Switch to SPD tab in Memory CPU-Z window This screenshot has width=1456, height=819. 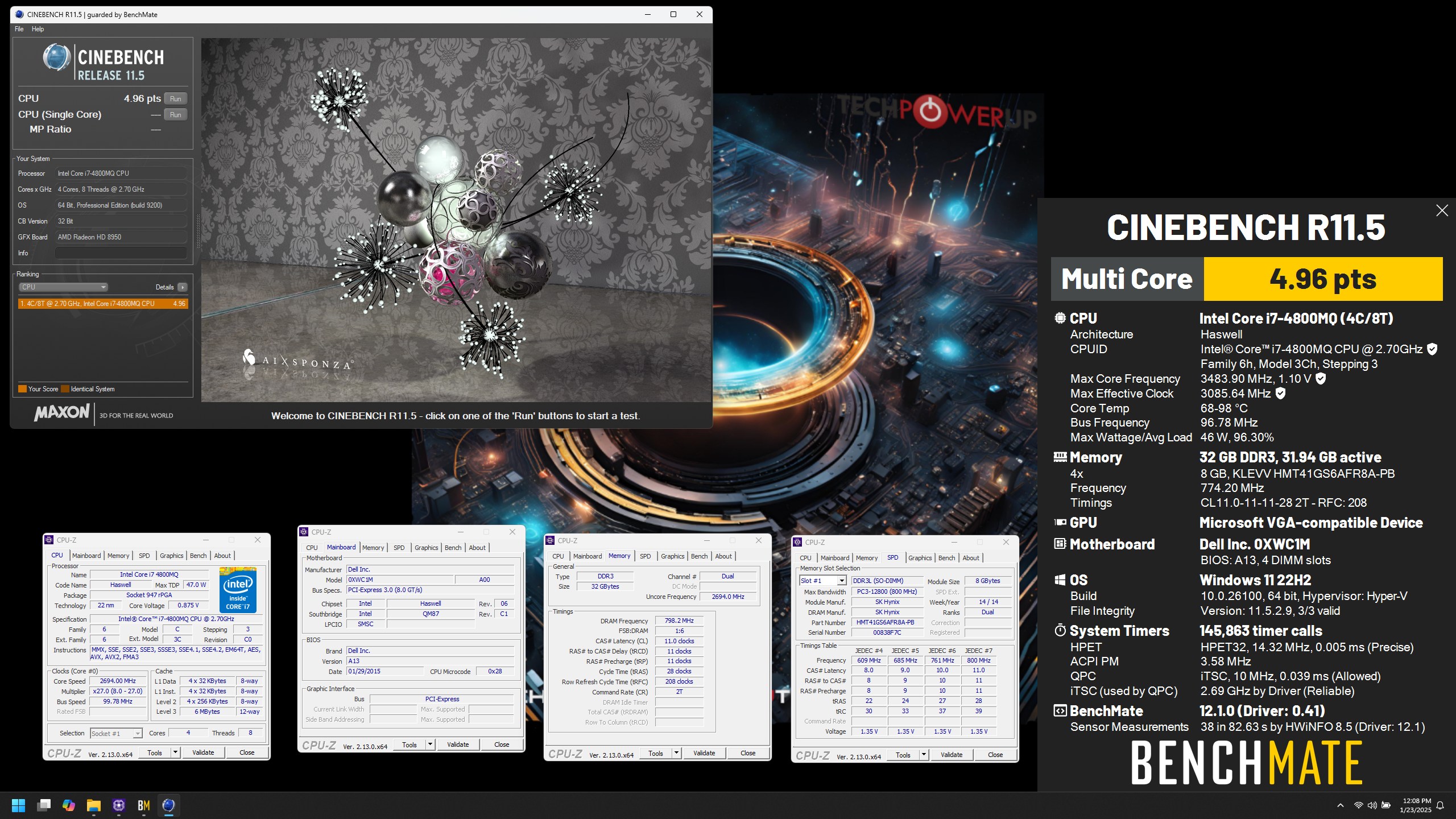pos(645,556)
